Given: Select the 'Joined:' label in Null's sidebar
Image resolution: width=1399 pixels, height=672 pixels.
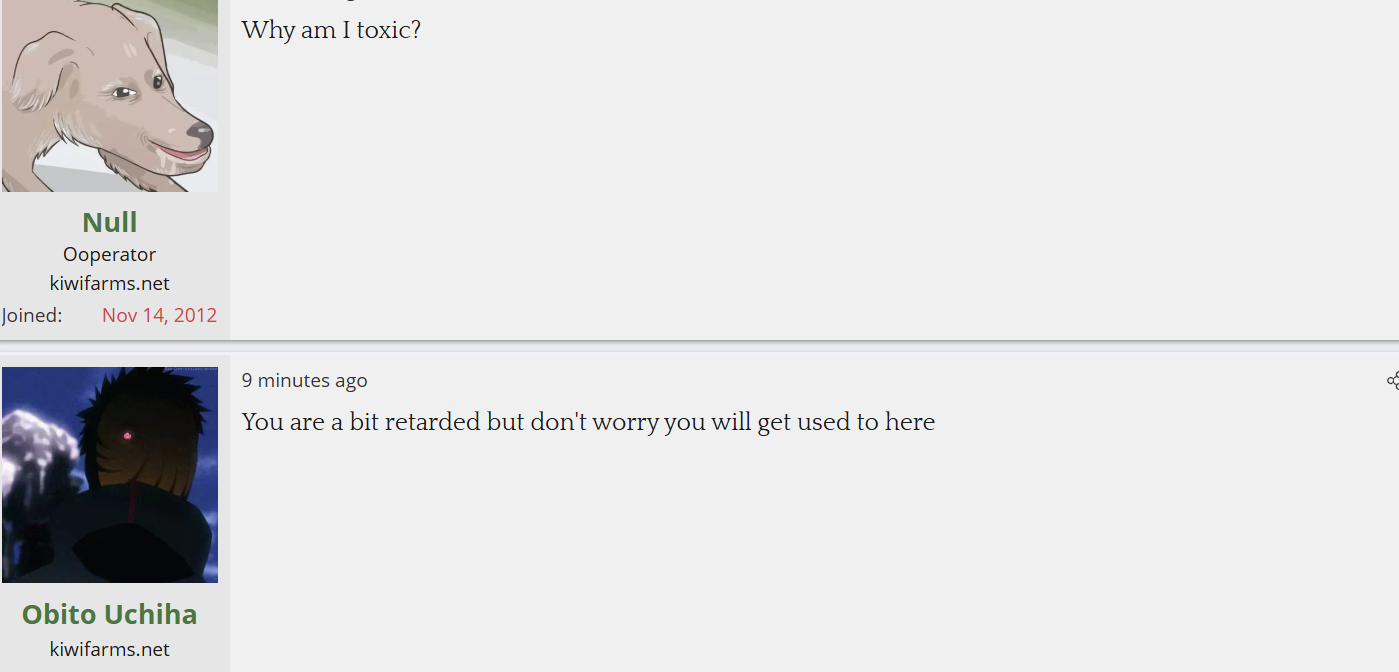Looking at the screenshot, I should 32,315.
